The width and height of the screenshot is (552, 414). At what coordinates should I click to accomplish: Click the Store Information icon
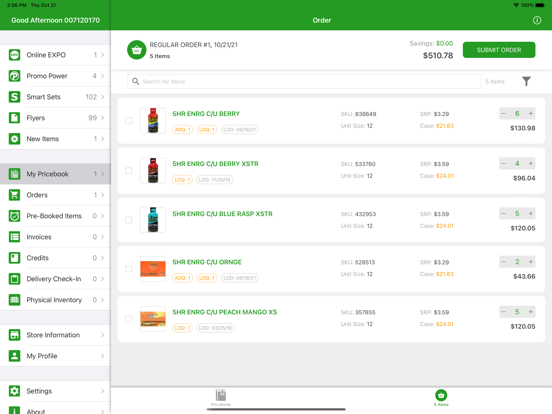(14, 335)
